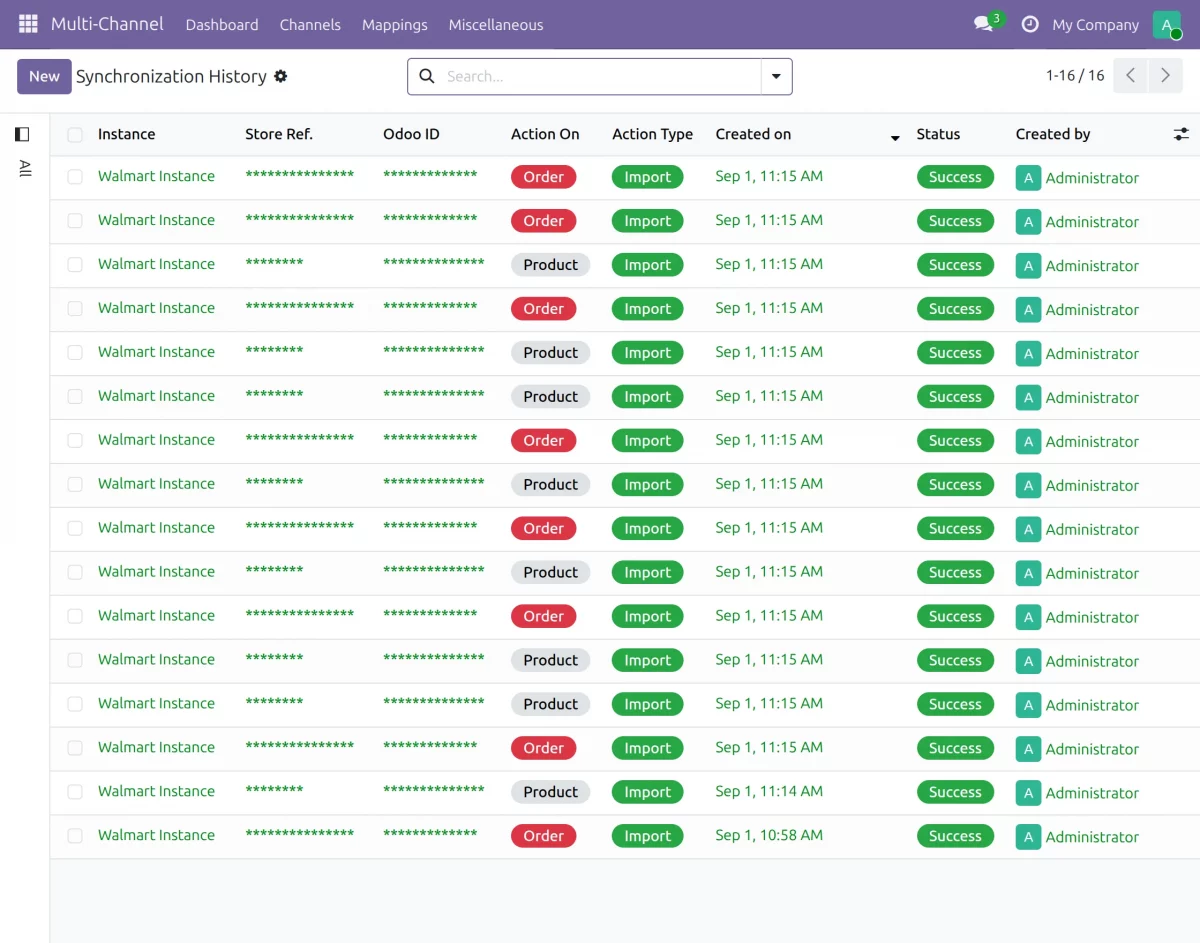1200x943 pixels.
Task: Open the Multi-Channel app title
Action: point(107,24)
